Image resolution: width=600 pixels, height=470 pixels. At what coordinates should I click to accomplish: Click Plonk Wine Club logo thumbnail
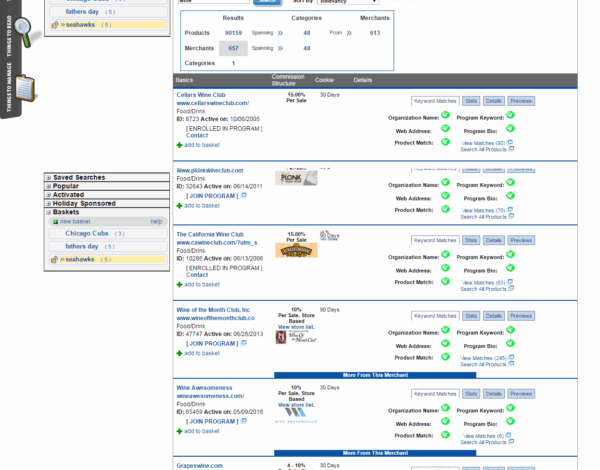click(x=296, y=178)
